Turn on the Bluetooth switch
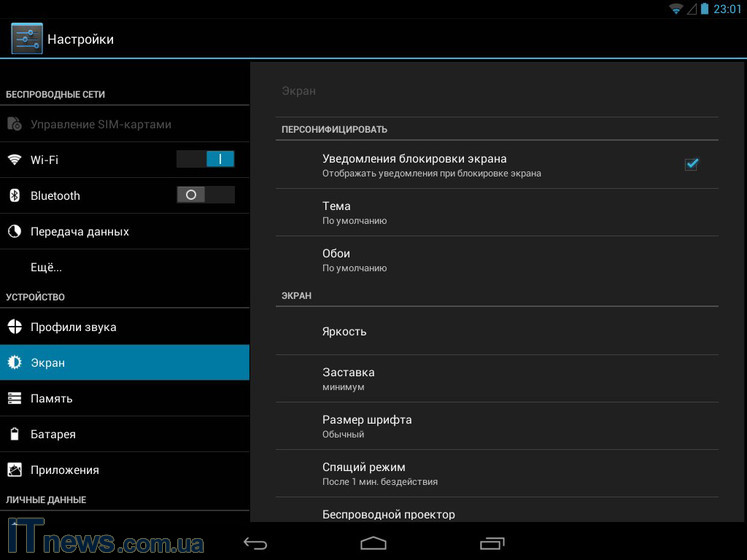 tap(205, 195)
